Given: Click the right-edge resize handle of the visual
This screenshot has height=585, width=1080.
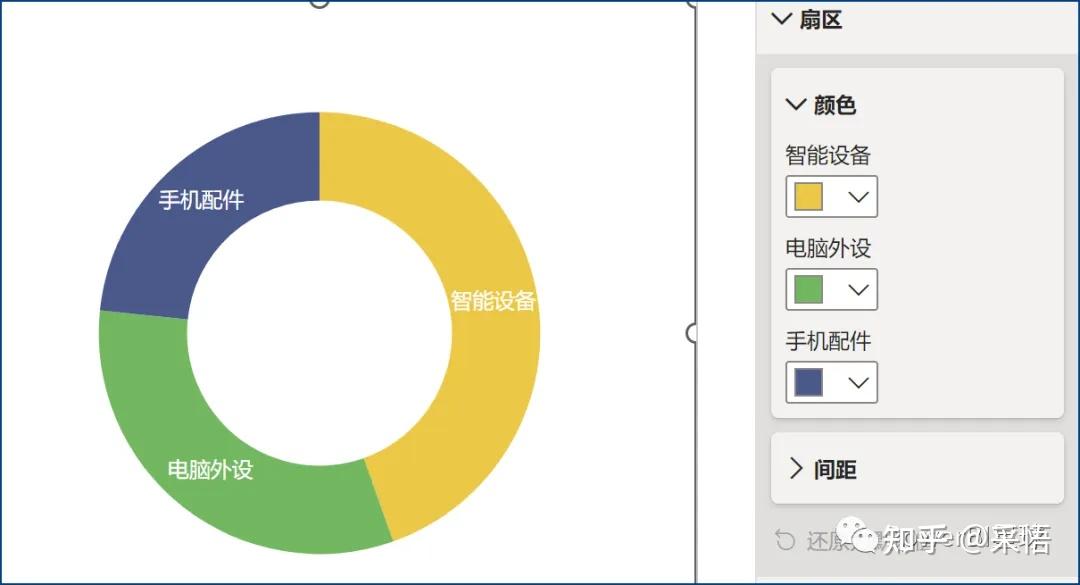Looking at the screenshot, I should 693,333.
